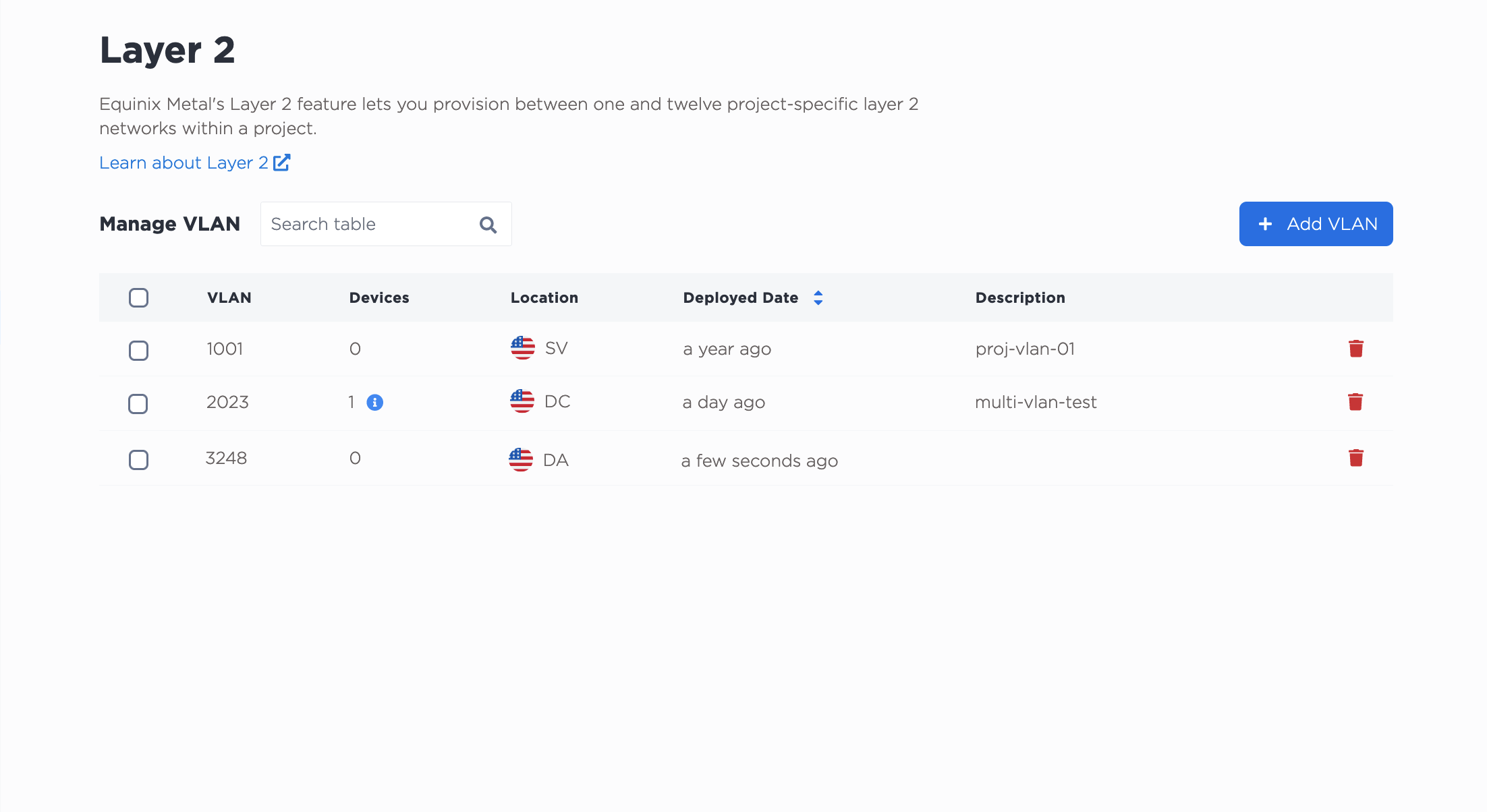The height and width of the screenshot is (812, 1487).
Task: Click the US flag icon in SV row
Action: [x=523, y=348]
